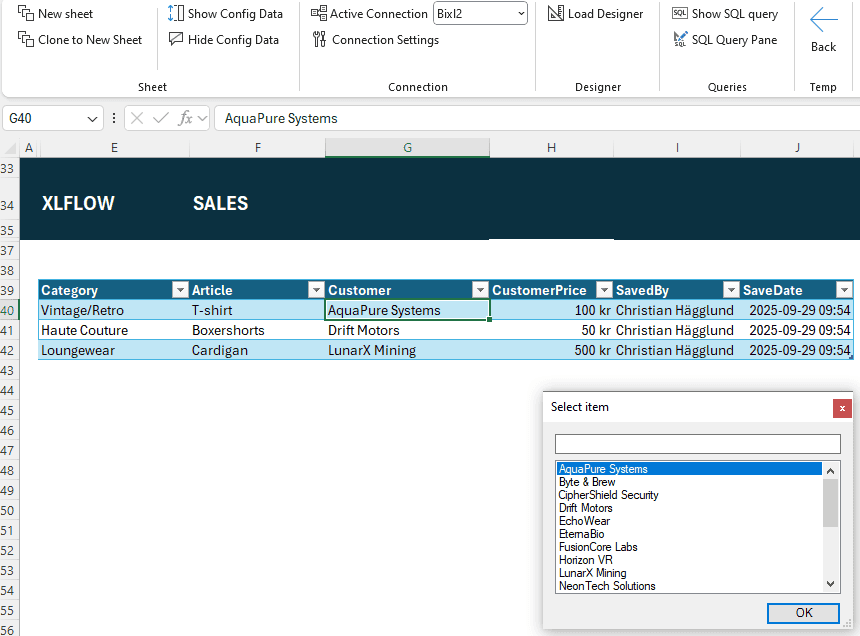
Task: Open the SQL Query Pane
Action: (680, 40)
